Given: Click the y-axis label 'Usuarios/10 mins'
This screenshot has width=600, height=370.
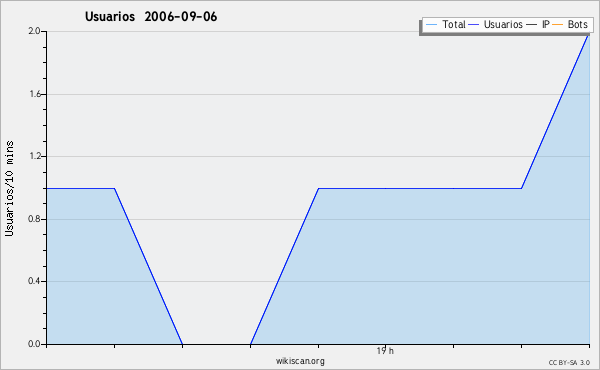Looking at the screenshot, I should pyautogui.click(x=9, y=189).
